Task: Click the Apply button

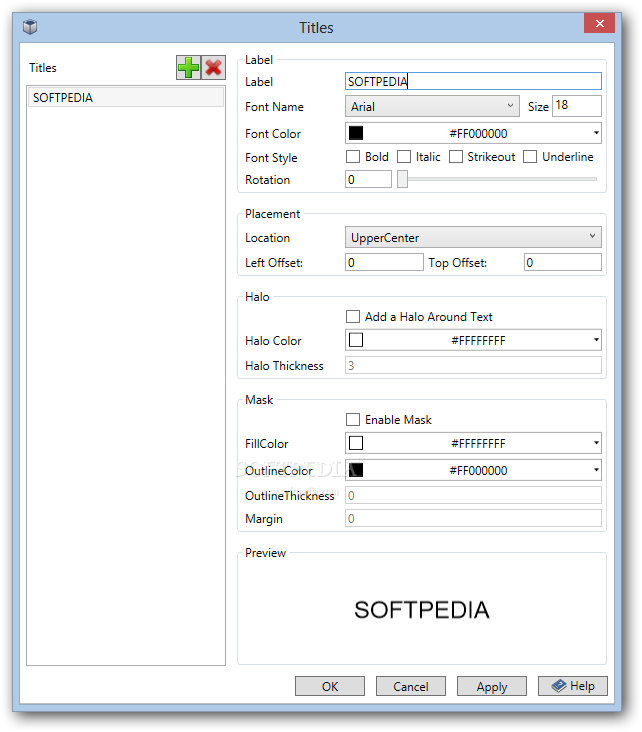Action: point(492,686)
